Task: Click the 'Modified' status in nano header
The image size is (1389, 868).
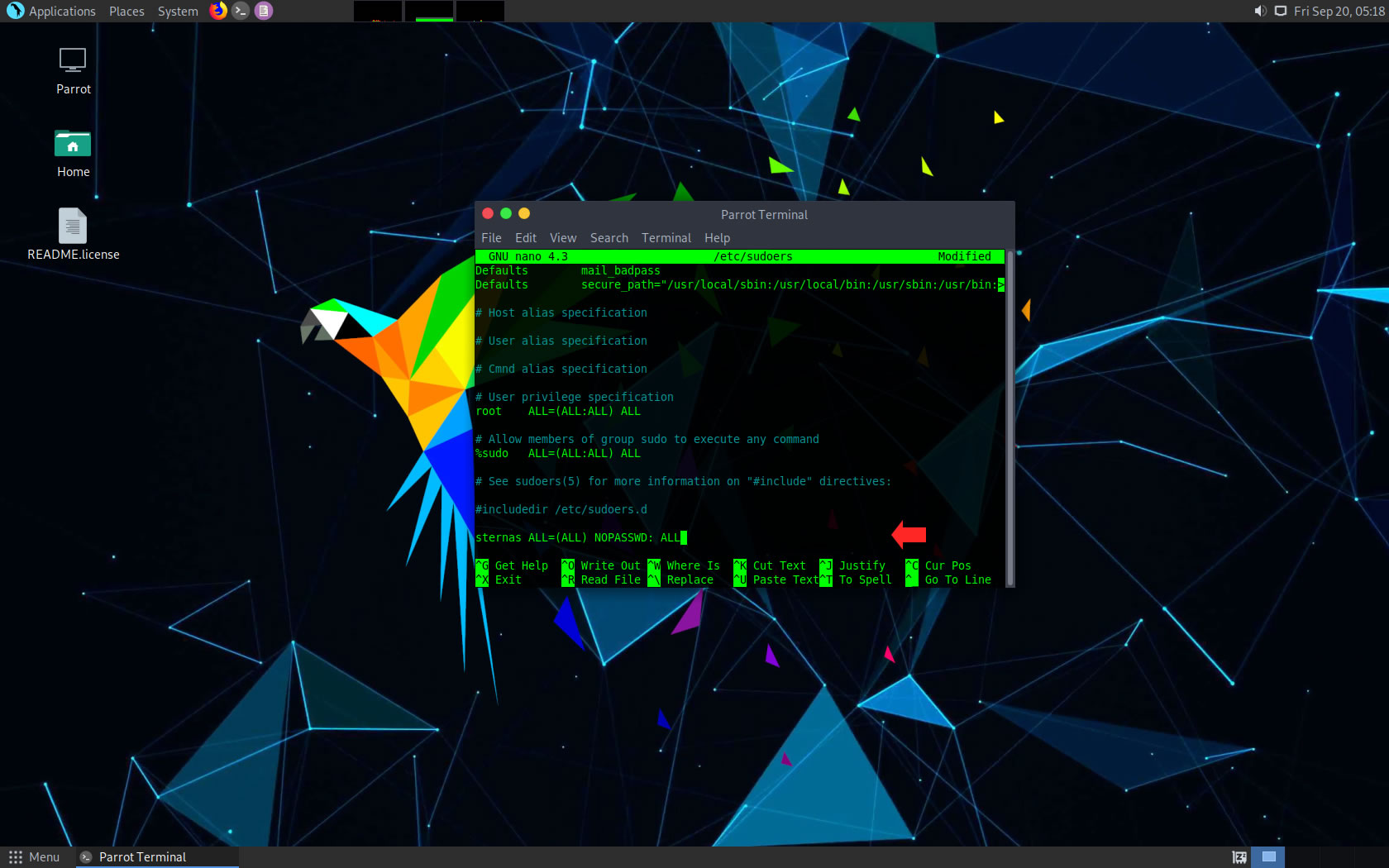Action: [964, 256]
